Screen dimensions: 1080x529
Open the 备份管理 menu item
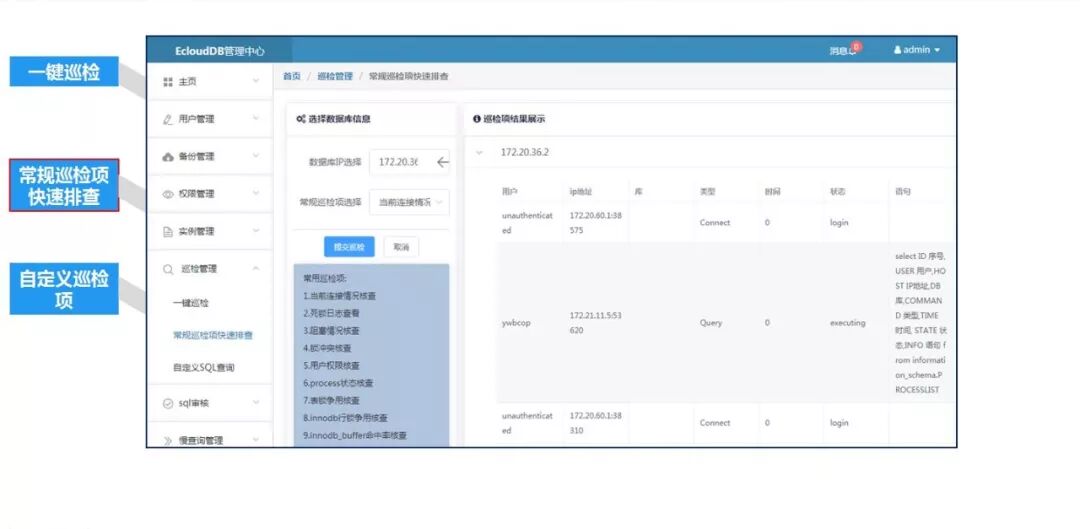[209, 157]
